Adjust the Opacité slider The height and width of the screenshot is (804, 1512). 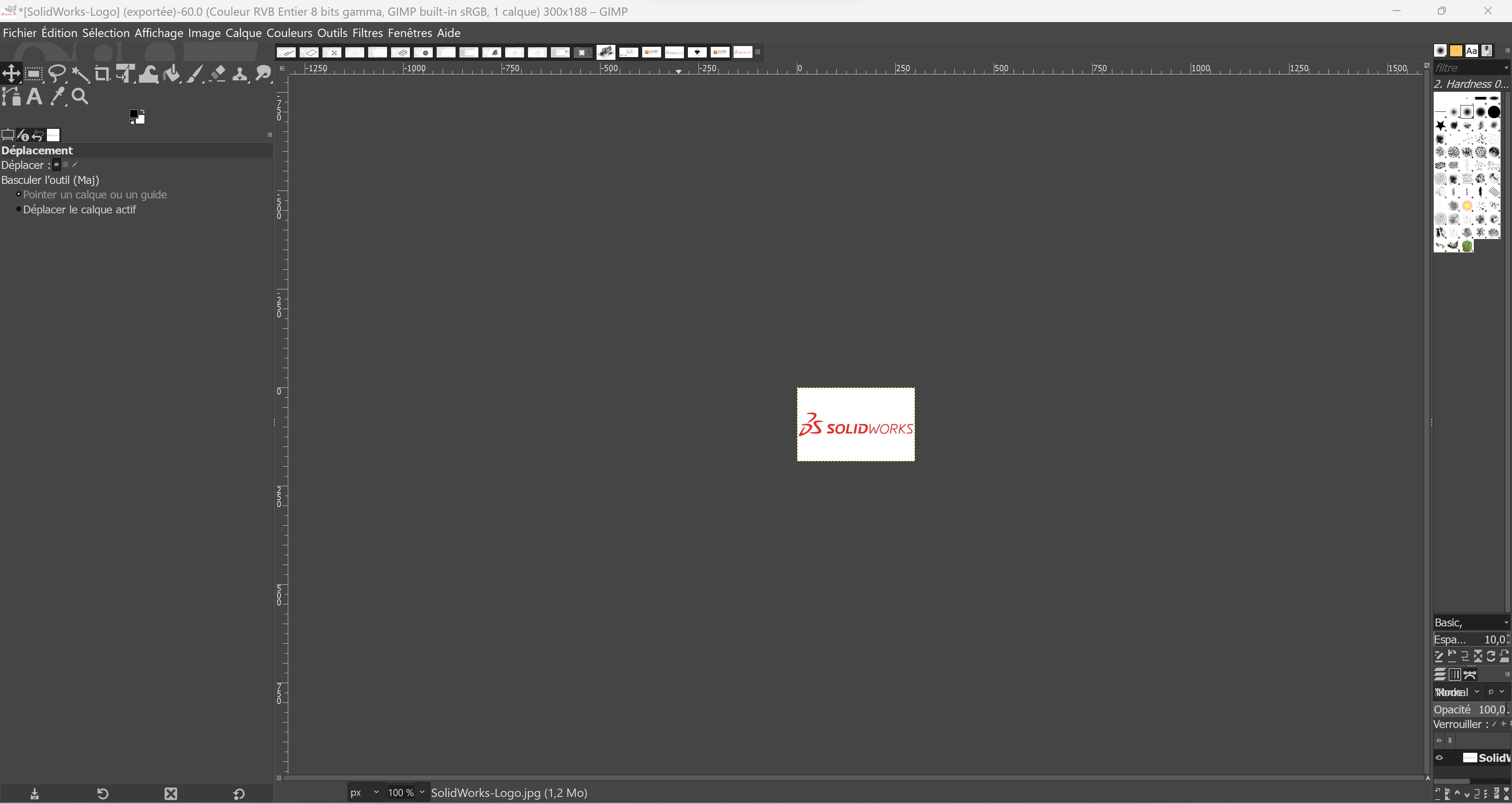[x=1471, y=710]
